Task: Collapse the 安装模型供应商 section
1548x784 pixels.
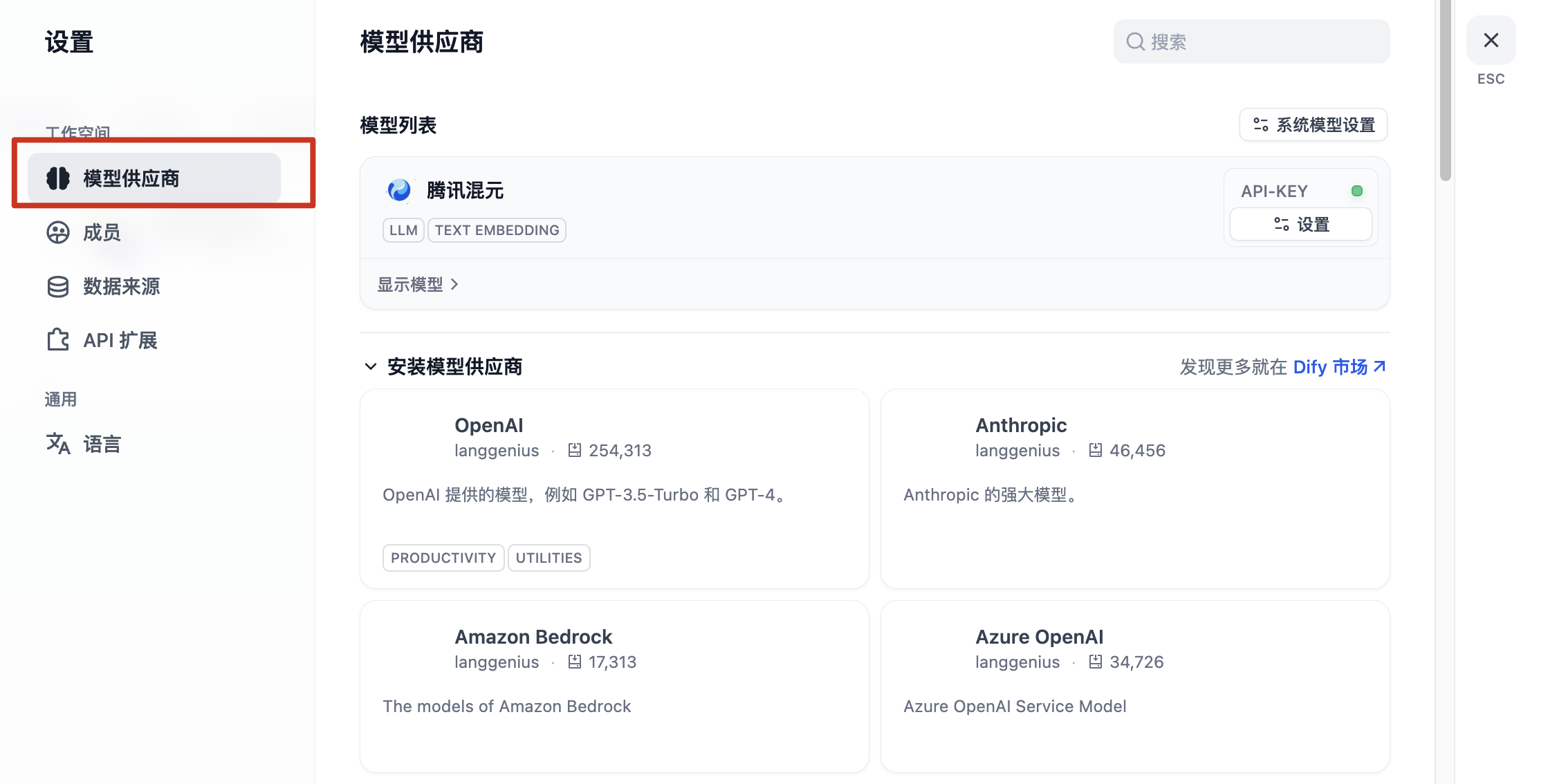Action: point(370,366)
